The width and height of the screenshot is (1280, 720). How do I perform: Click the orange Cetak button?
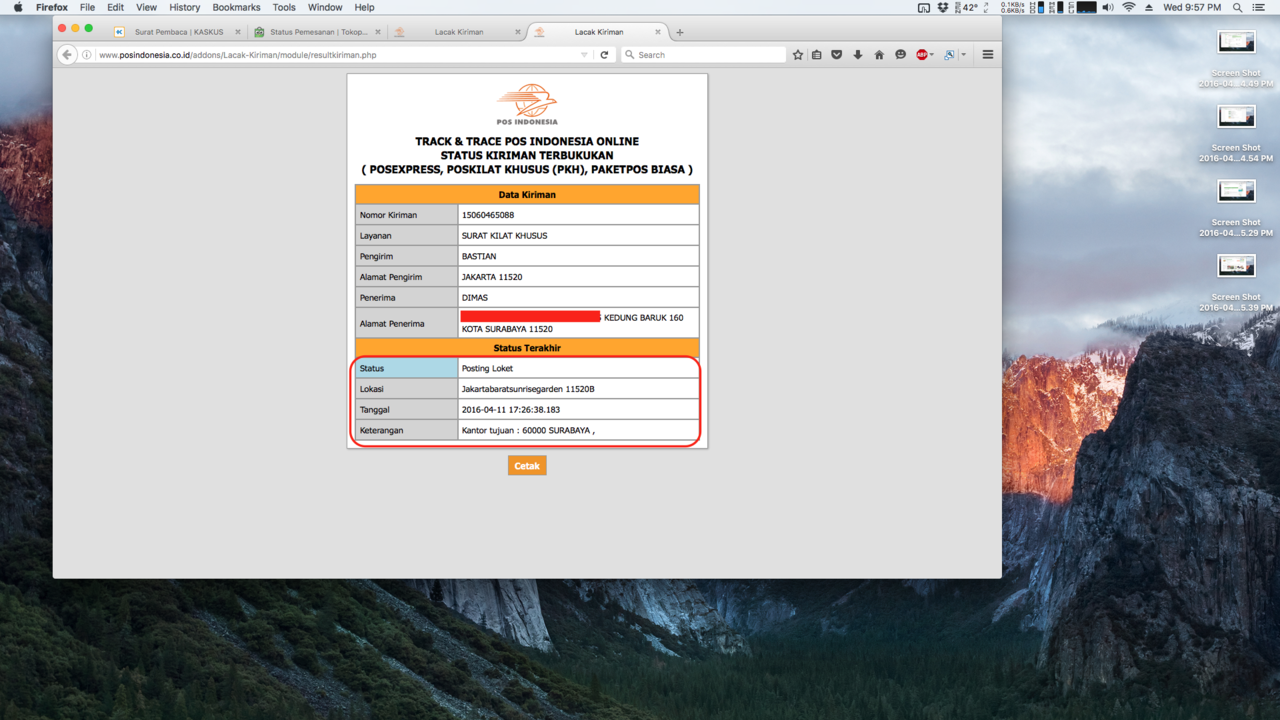(x=527, y=466)
